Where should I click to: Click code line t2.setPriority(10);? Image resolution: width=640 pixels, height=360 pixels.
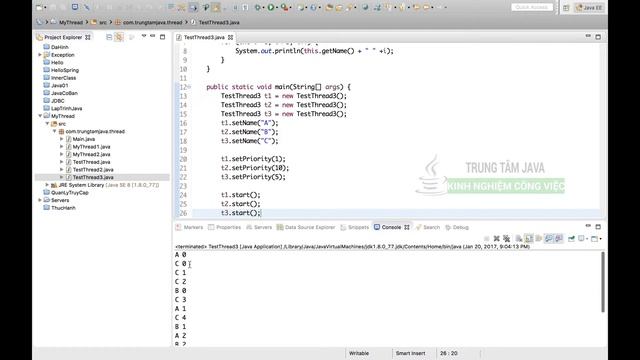(x=255, y=168)
